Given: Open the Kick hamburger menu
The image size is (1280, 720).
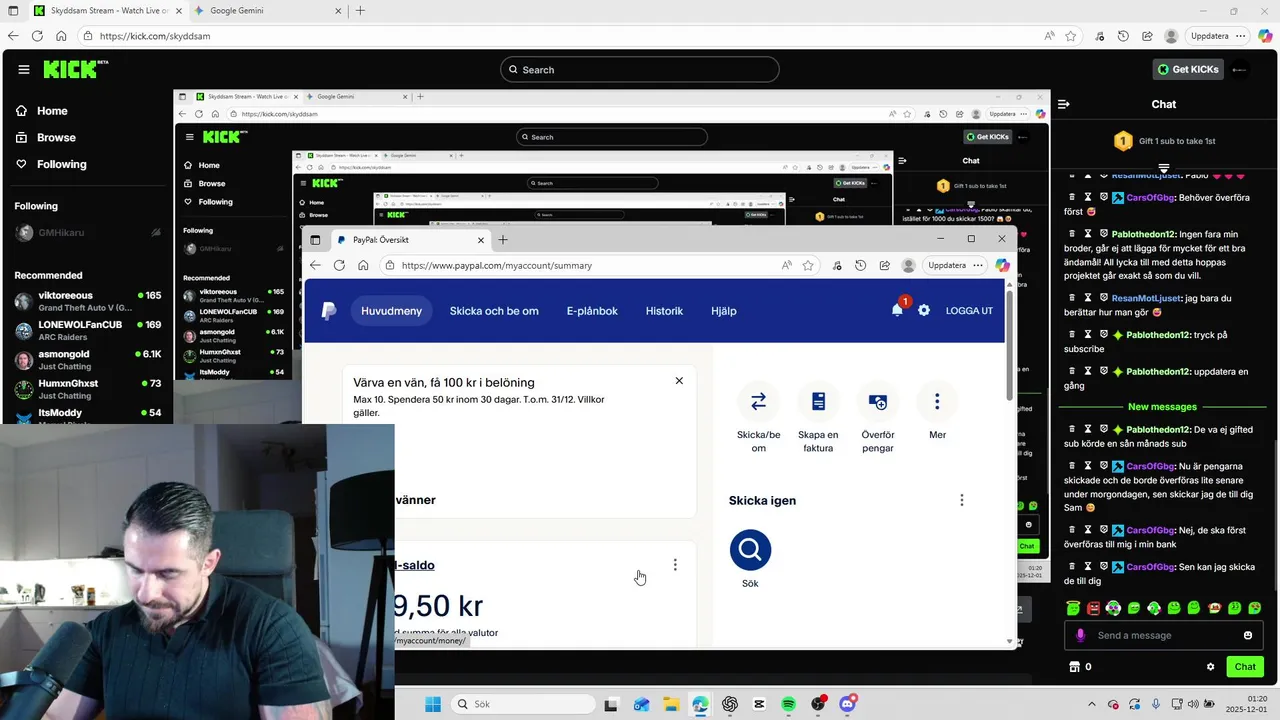Looking at the screenshot, I should coord(24,69).
